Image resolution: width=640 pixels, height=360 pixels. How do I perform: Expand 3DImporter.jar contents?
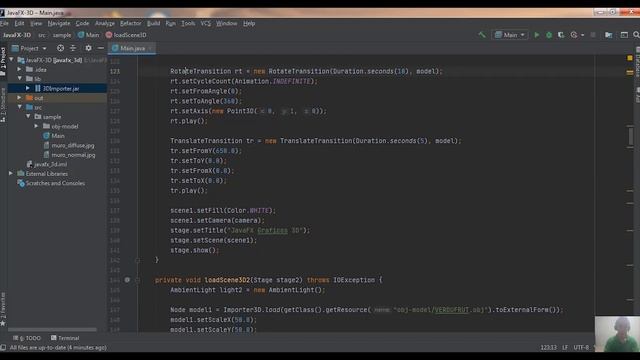pos(28,88)
